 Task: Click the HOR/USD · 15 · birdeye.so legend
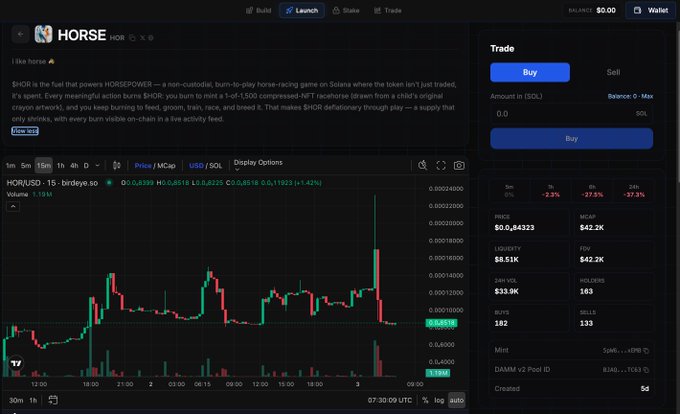point(52,183)
